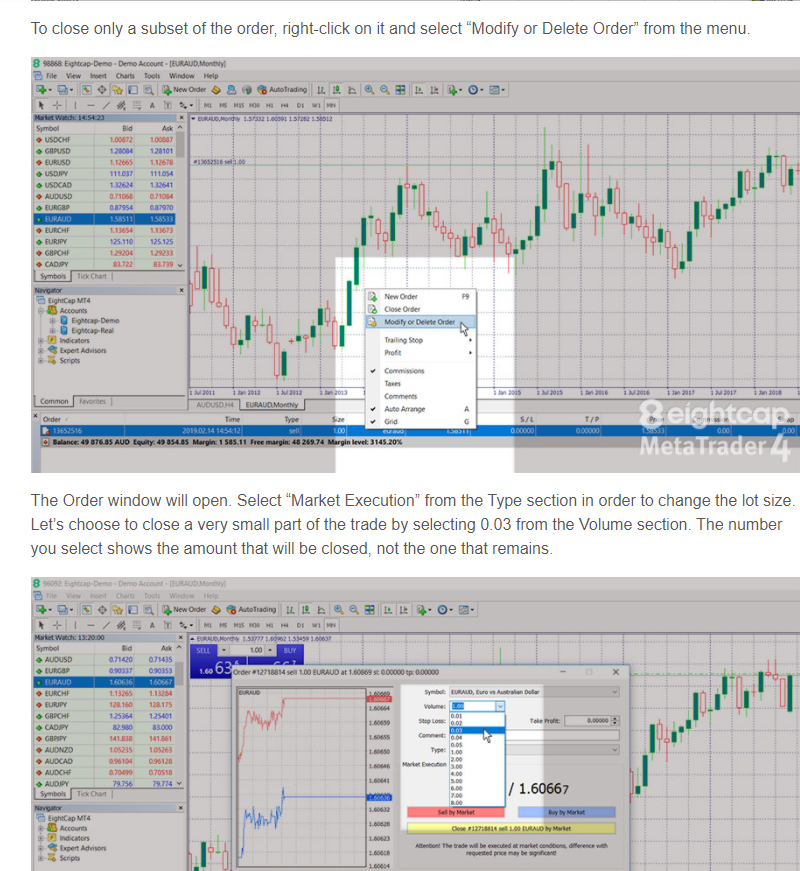Click the Comment field in the Order dialog

point(562,735)
